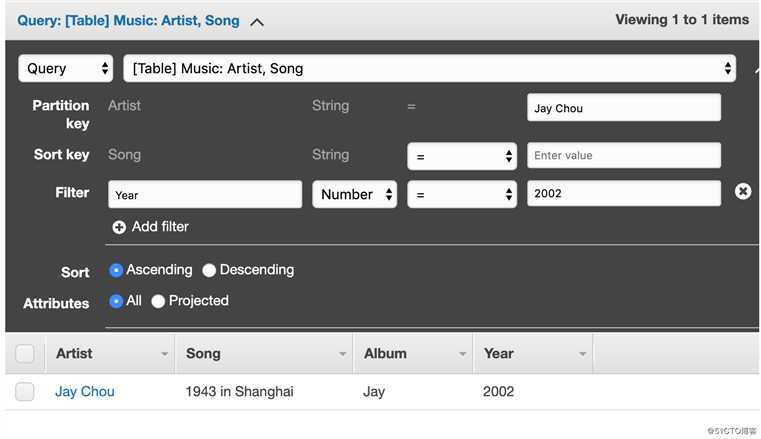Tick the checkbox for the Jay Chou row
The width and height of the screenshot is (761, 439).
tap(25, 391)
